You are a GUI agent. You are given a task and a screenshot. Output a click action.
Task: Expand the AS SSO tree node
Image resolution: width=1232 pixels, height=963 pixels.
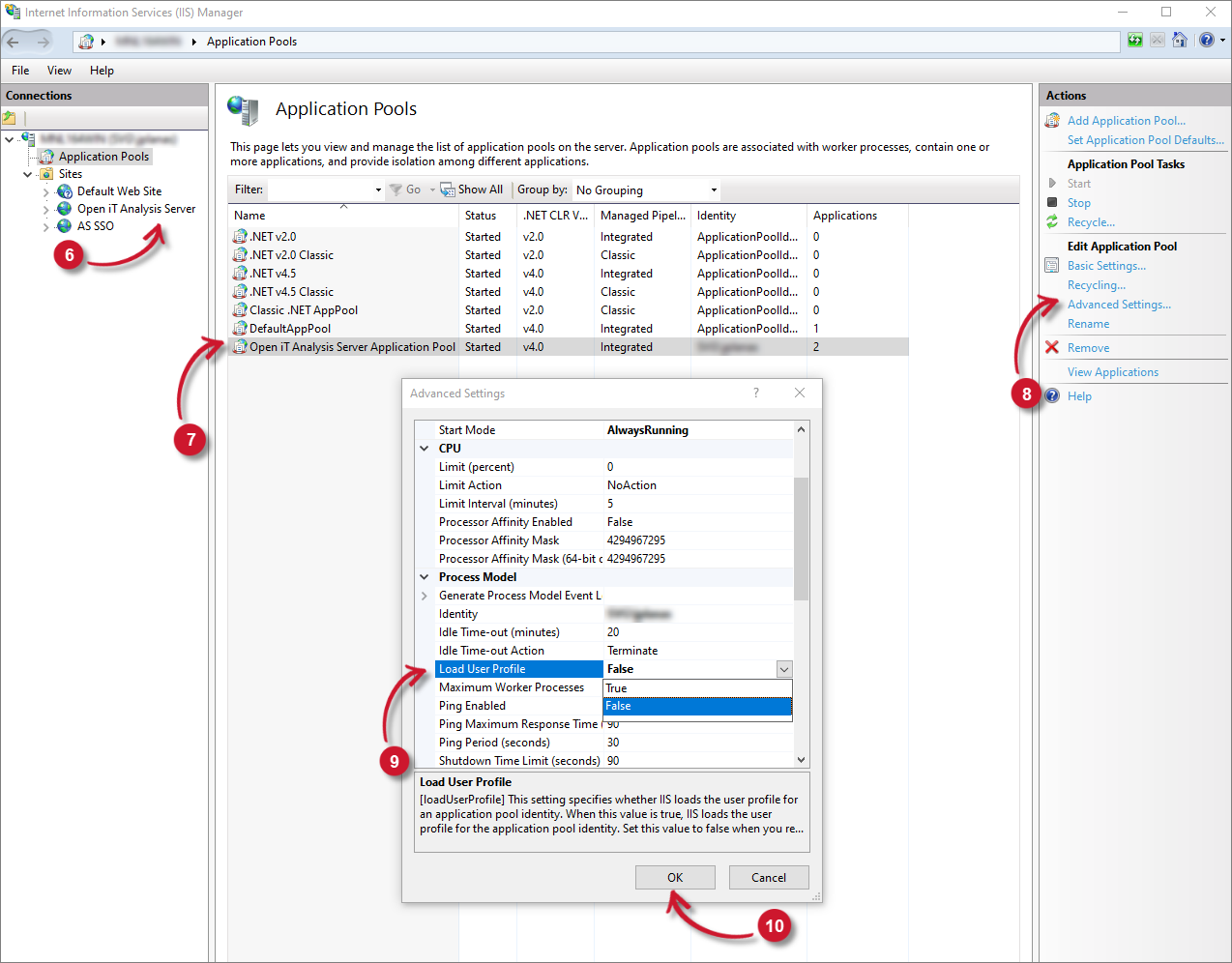click(45, 227)
